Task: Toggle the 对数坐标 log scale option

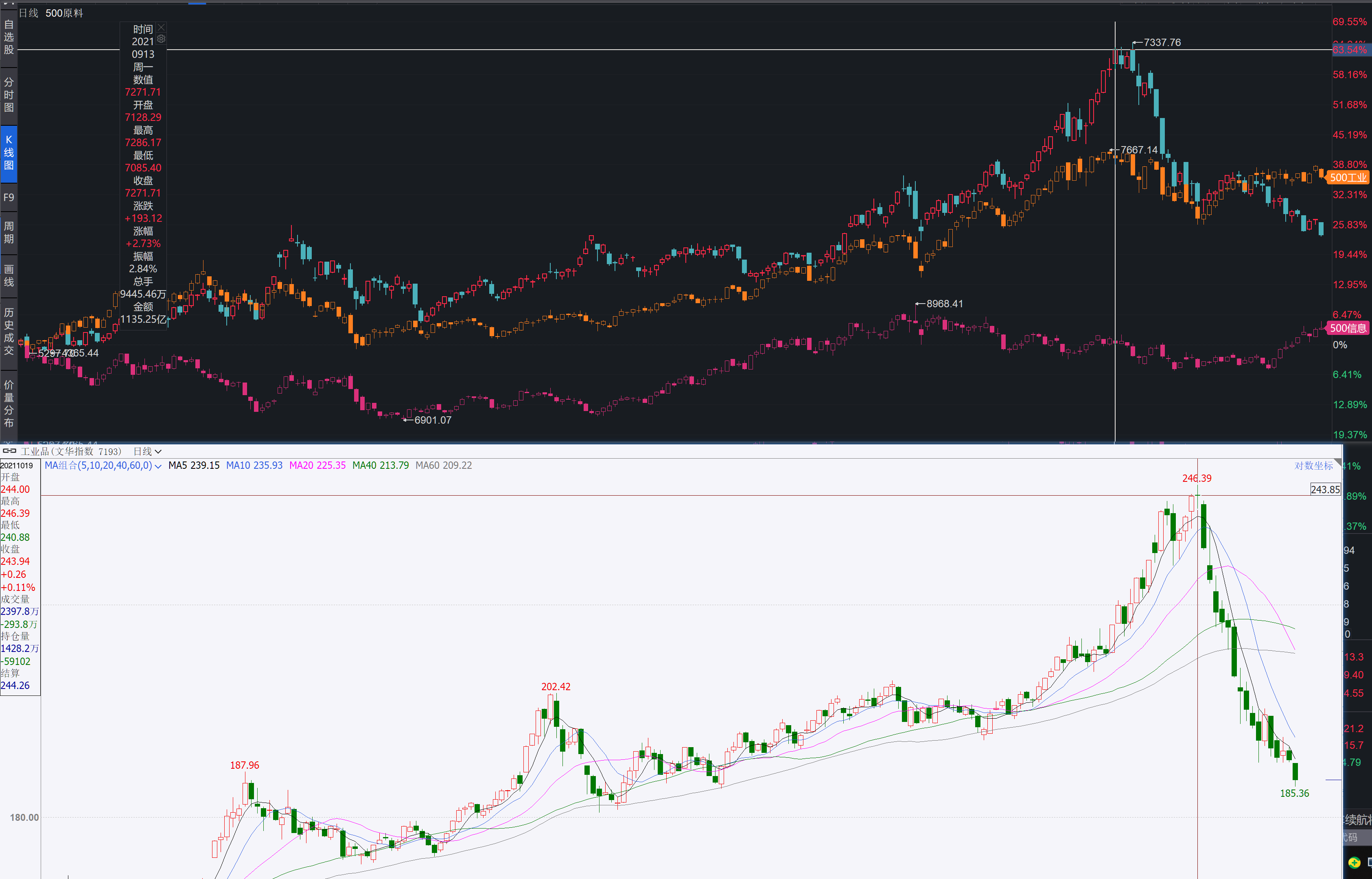Action: tap(1313, 466)
